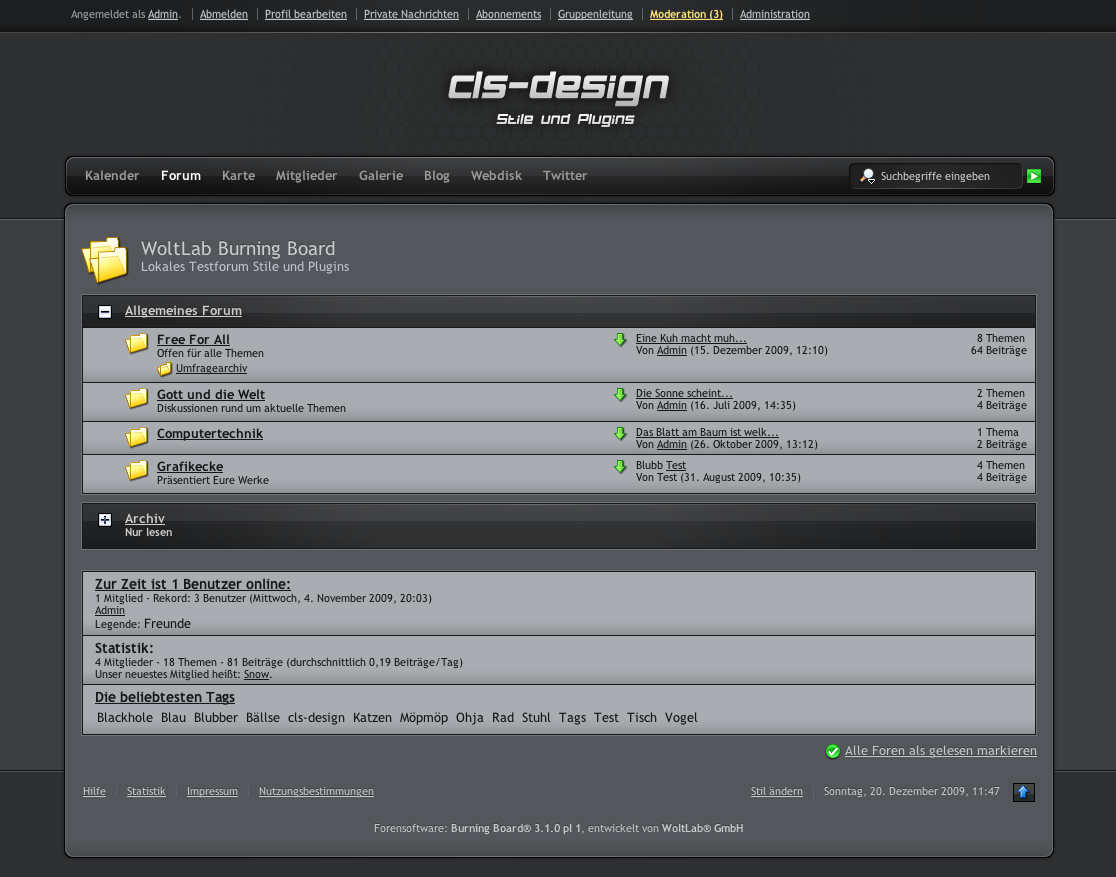Click the magnifier icon in search box
The width and height of the screenshot is (1116, 877).
(x=867, y=176)
